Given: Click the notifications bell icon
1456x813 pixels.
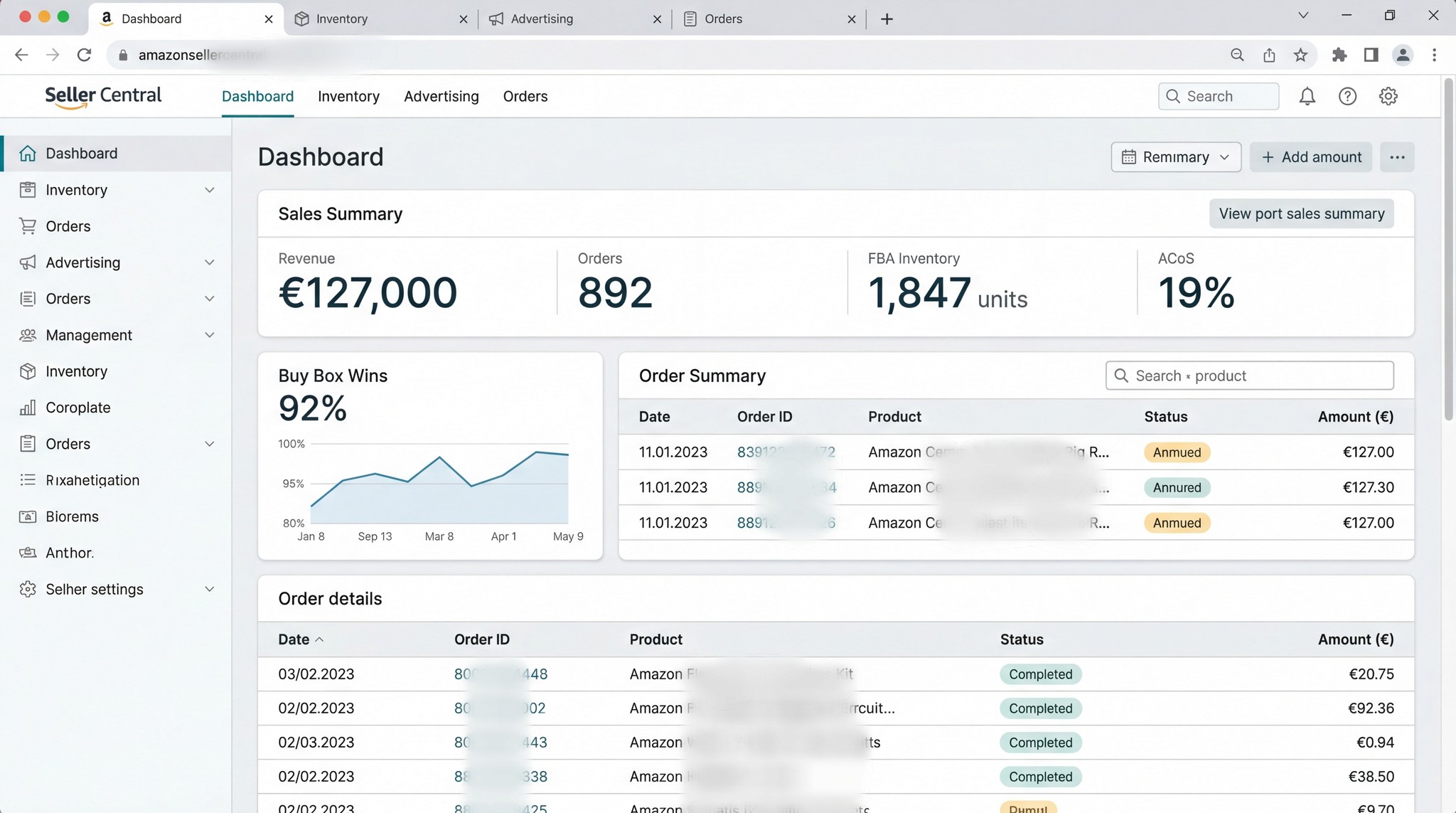Looking at the screenshot, I should 1307,96.
